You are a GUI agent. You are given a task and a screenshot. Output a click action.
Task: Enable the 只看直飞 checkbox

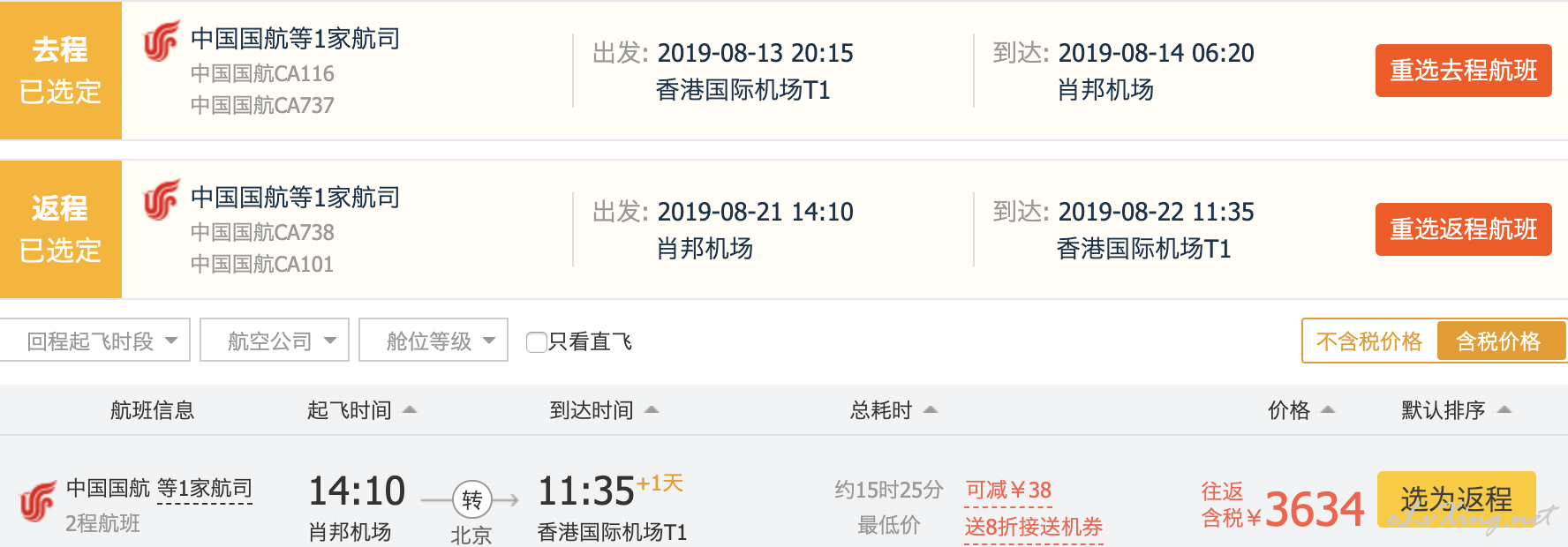click(536, 341)
